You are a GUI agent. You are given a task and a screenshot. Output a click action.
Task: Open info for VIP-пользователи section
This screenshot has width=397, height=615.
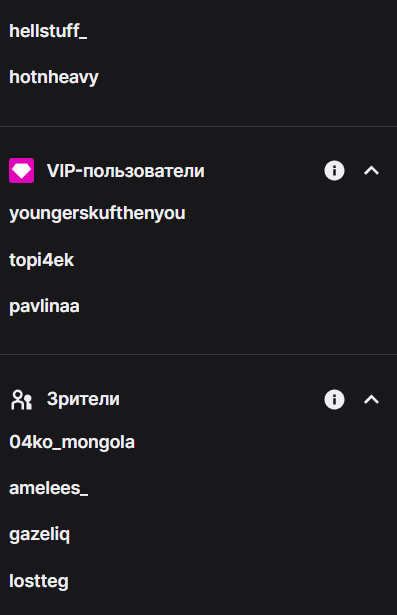[334, 171]
